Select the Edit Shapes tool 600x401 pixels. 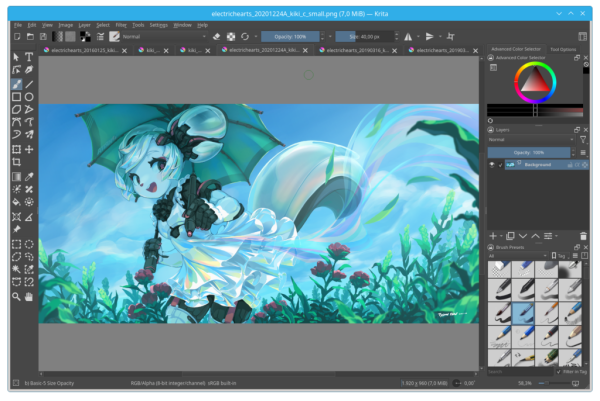pyautogui.click(x=16, y=70)
